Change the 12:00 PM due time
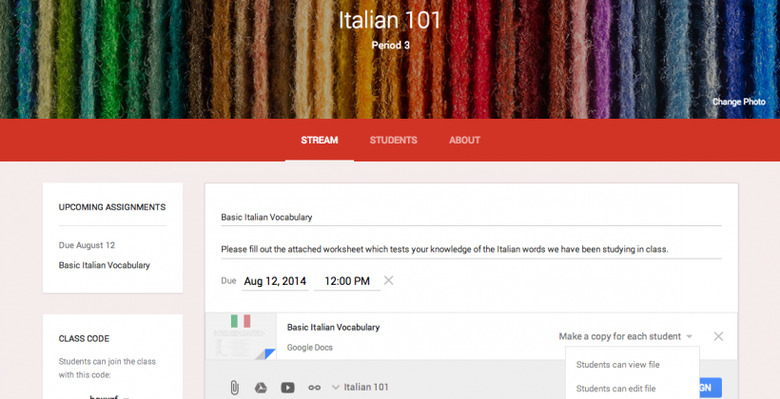 pos(347,281)
